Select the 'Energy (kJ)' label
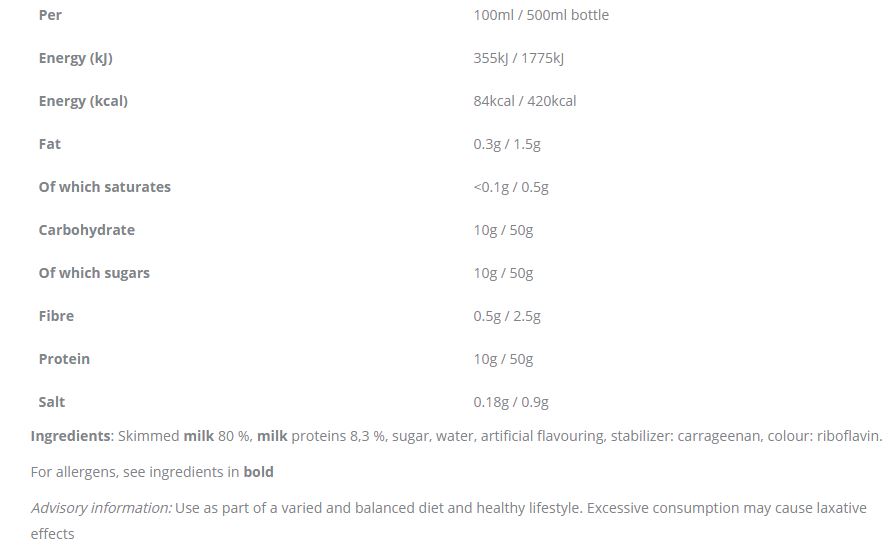896x560 pixels. pyautogui.click(x=75, y=58)
